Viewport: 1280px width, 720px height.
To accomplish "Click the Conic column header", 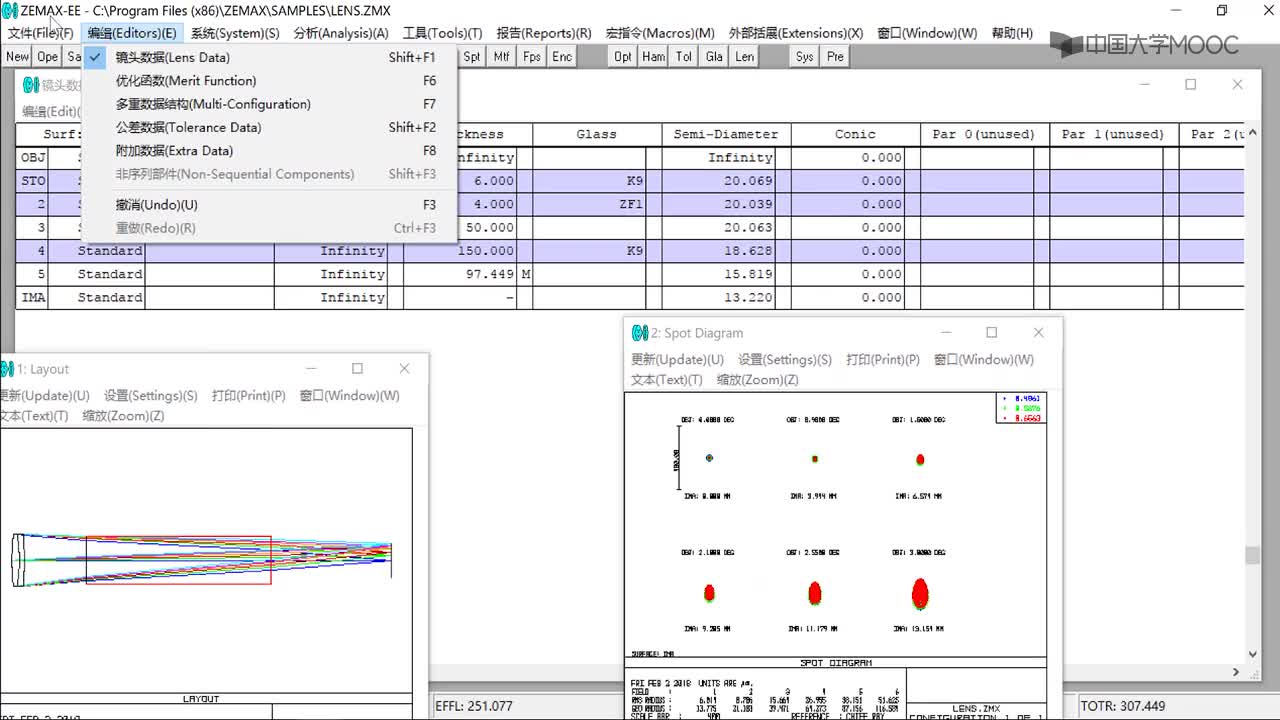I will (x=855, y=134).
